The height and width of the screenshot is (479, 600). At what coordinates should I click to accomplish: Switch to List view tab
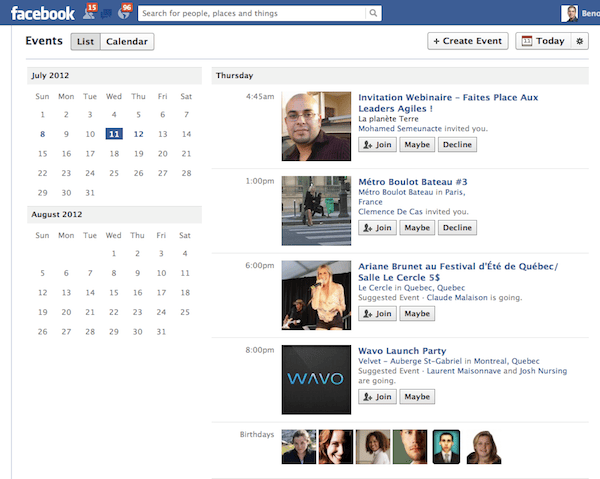coord(85,41)
